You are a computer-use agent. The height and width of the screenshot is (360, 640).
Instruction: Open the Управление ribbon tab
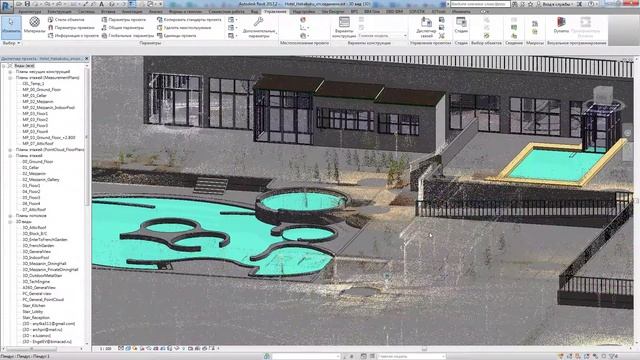275,12
